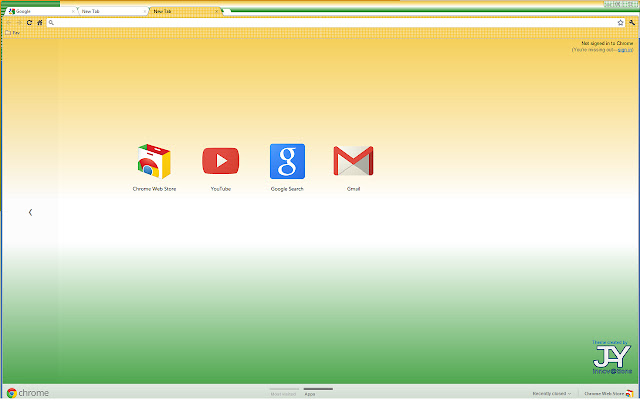Switch to the Google tab
This screenshot has height=400, width=640.
tap(40, 11)
